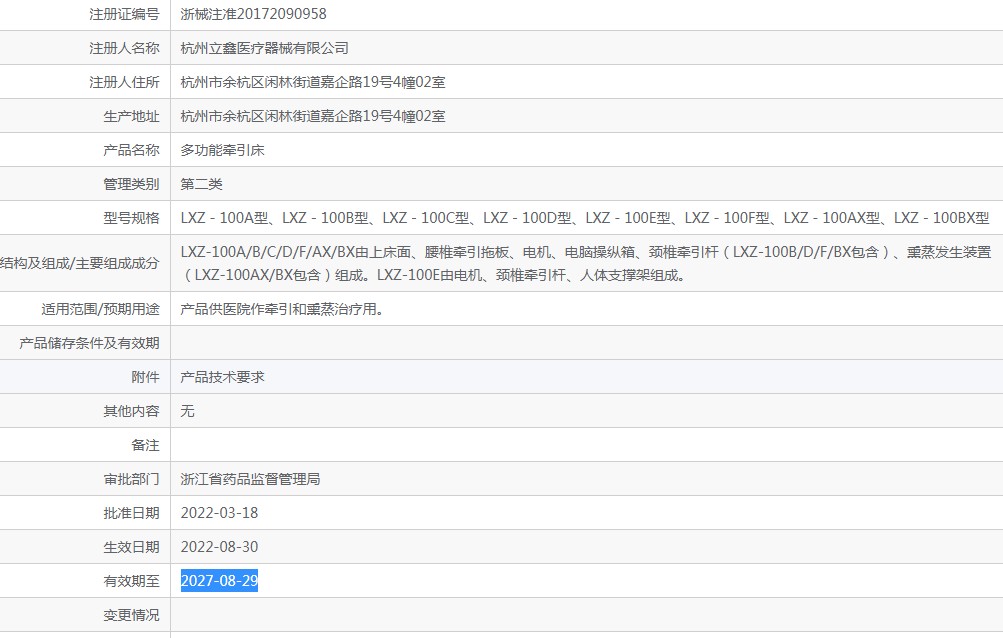Screen dimensions: 1003x638
Task: Select the 变更情况 label
Action: click(x=131, y=615)
